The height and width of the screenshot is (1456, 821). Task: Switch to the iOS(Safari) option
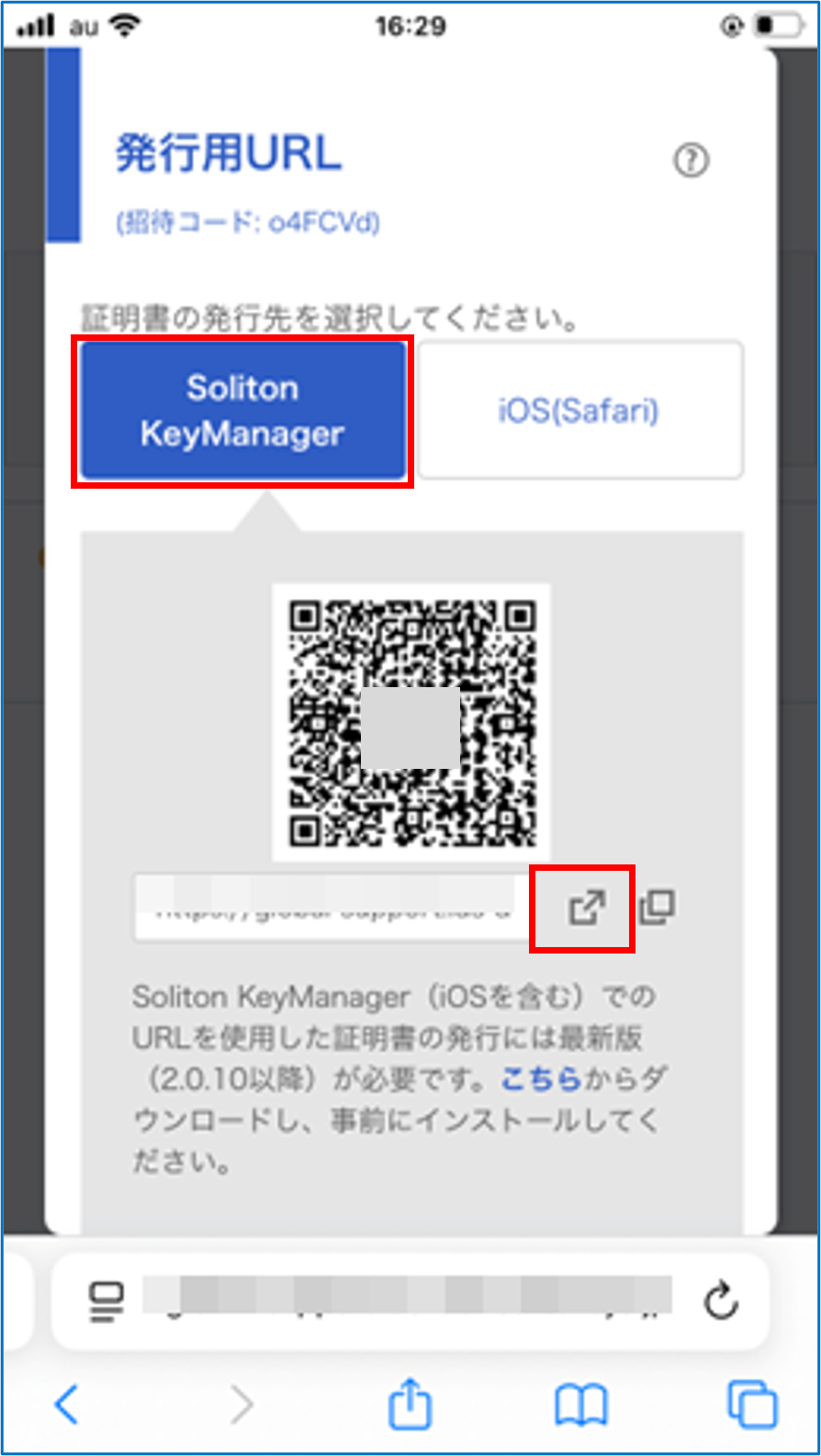579,411
